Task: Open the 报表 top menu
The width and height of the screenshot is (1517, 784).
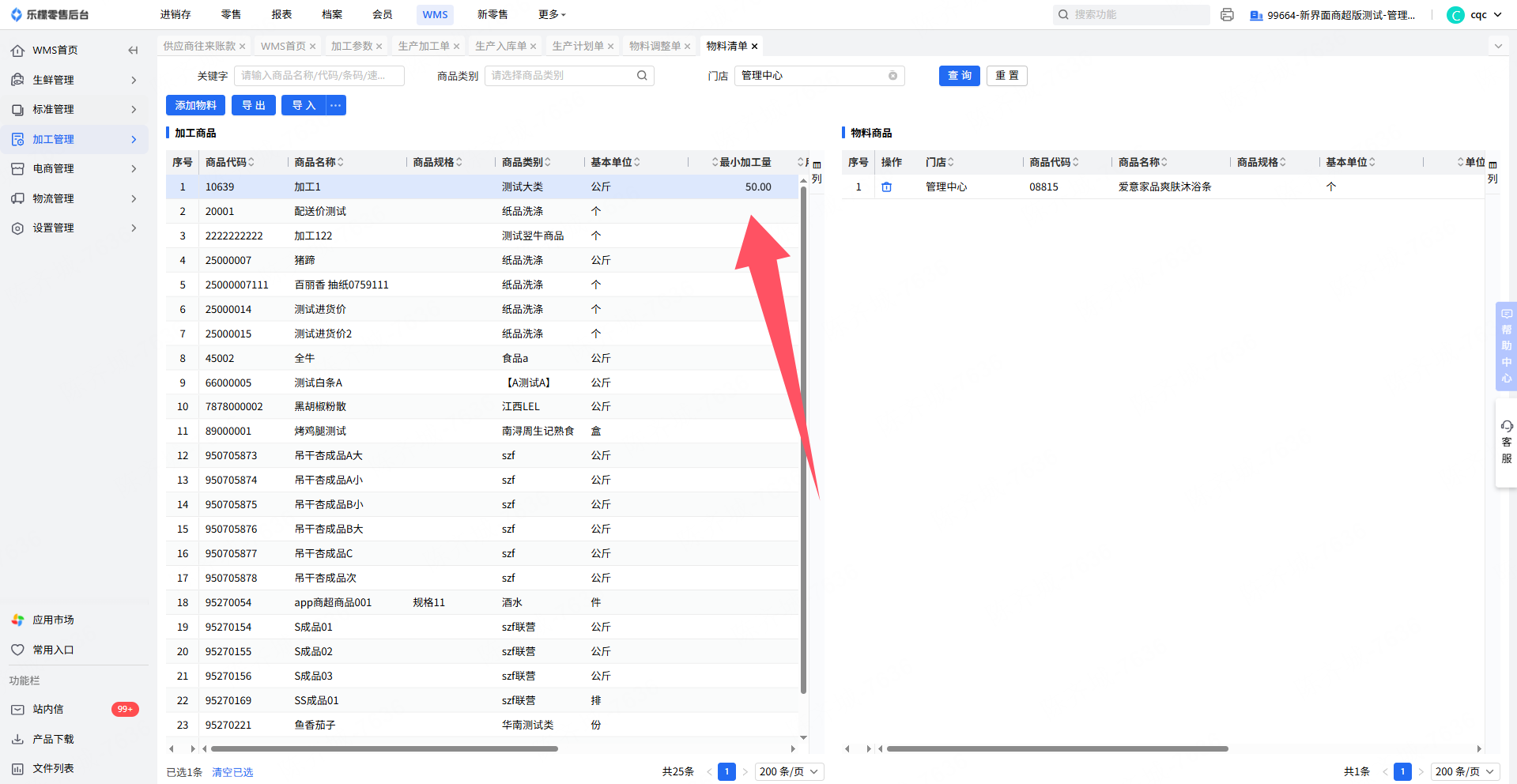Action: [x=281, y=15]
